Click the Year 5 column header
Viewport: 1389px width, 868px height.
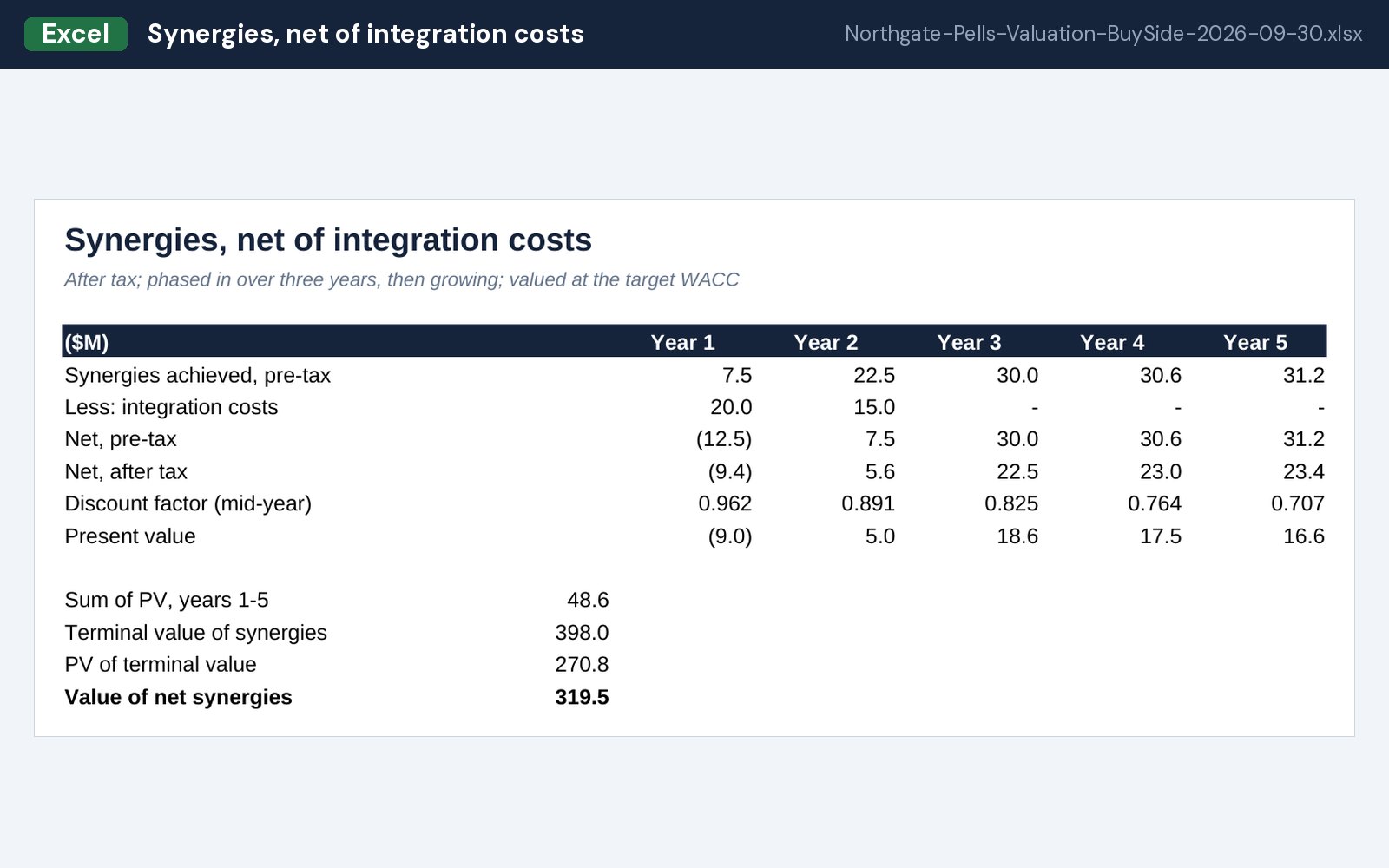(x=1255, y=342)
